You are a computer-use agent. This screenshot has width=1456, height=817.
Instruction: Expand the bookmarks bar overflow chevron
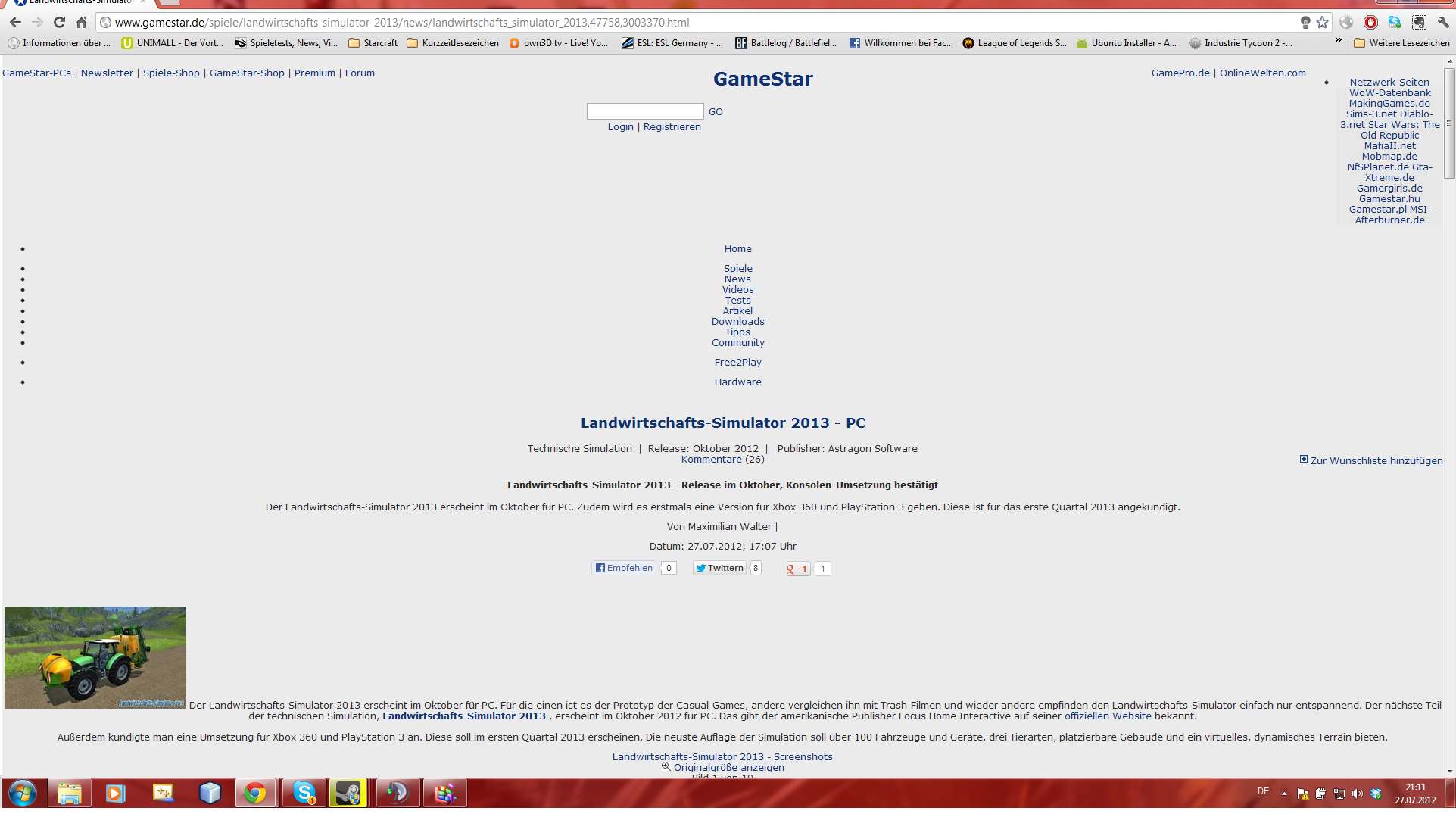click(x=1339, y=41)
